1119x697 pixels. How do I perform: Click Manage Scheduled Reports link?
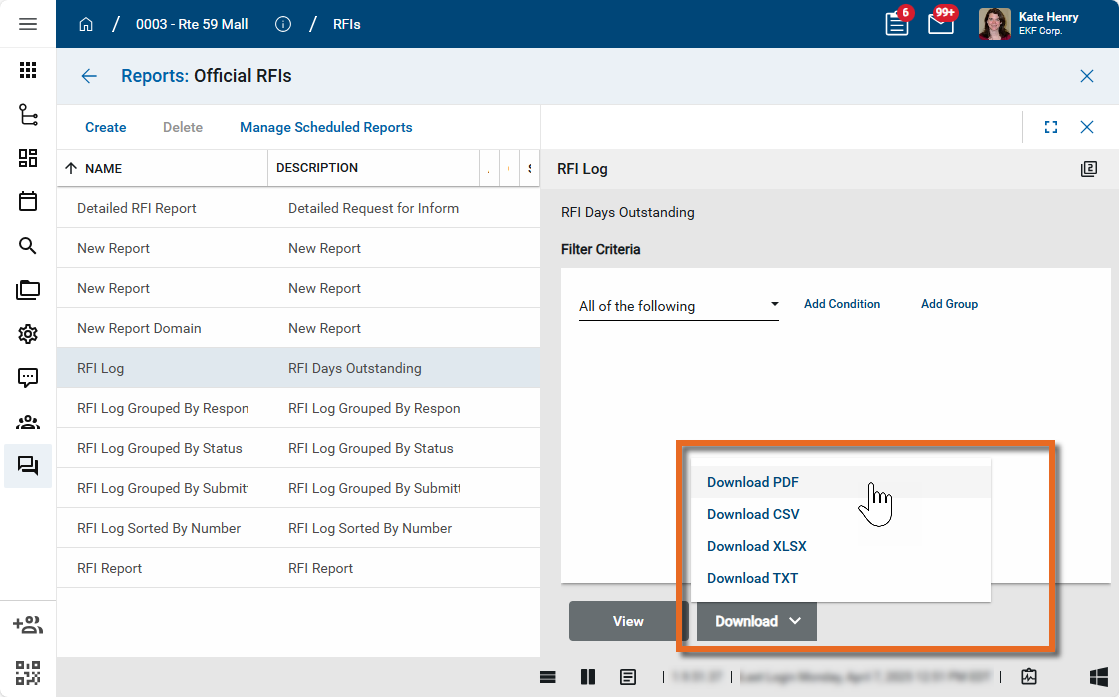point(326,127)
